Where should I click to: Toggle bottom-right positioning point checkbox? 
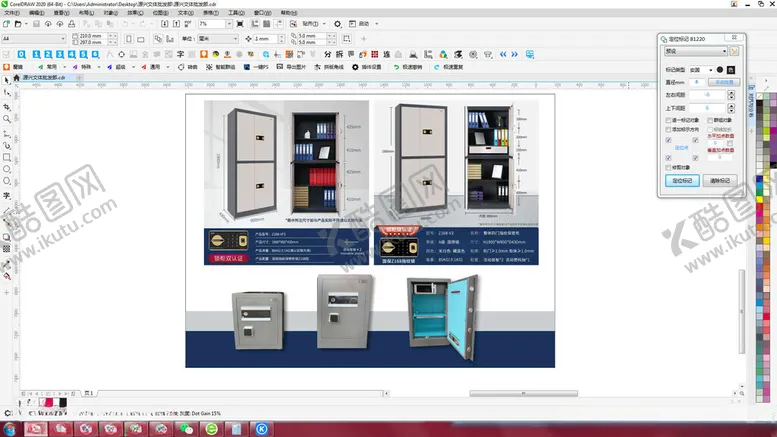tap(696, 158)
